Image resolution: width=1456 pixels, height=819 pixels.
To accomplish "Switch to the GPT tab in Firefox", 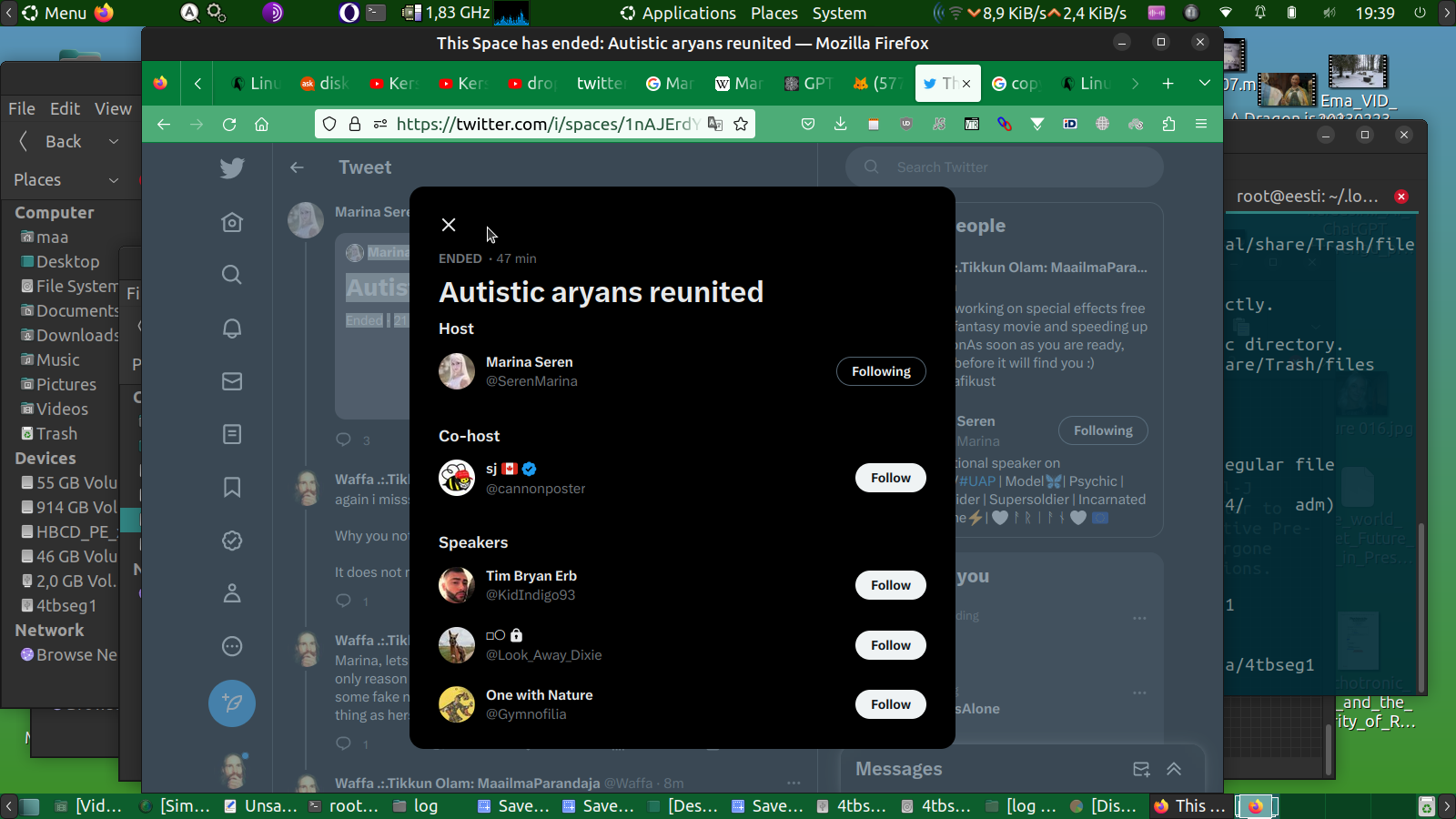I will (809, 84).
